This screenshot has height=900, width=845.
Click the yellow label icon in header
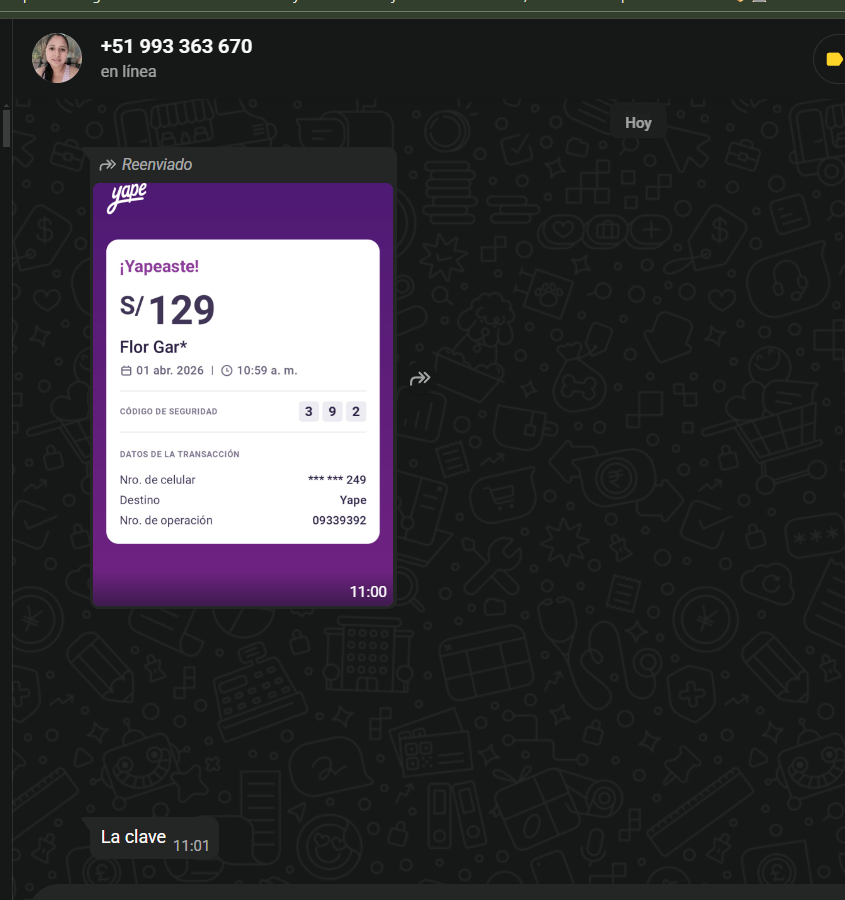coord(834,59)
